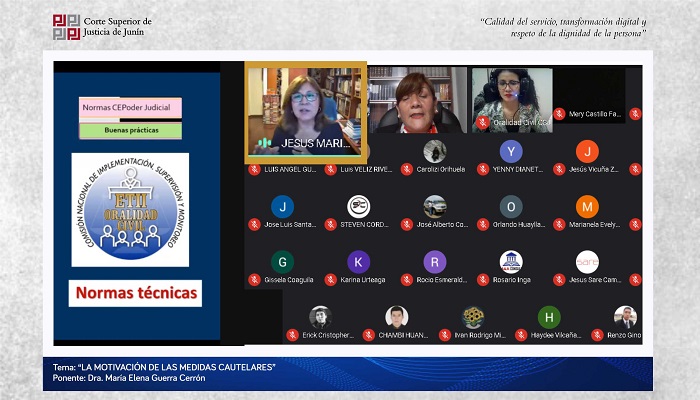
Task: Click the muted mic icon beside Jose Luis Santa
Action: 254,225
